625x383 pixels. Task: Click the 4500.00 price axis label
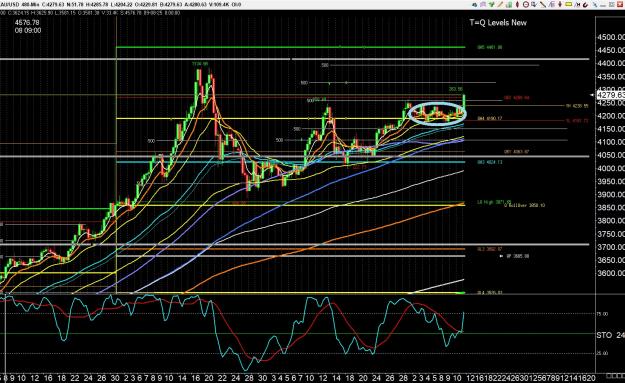[610, 37]
